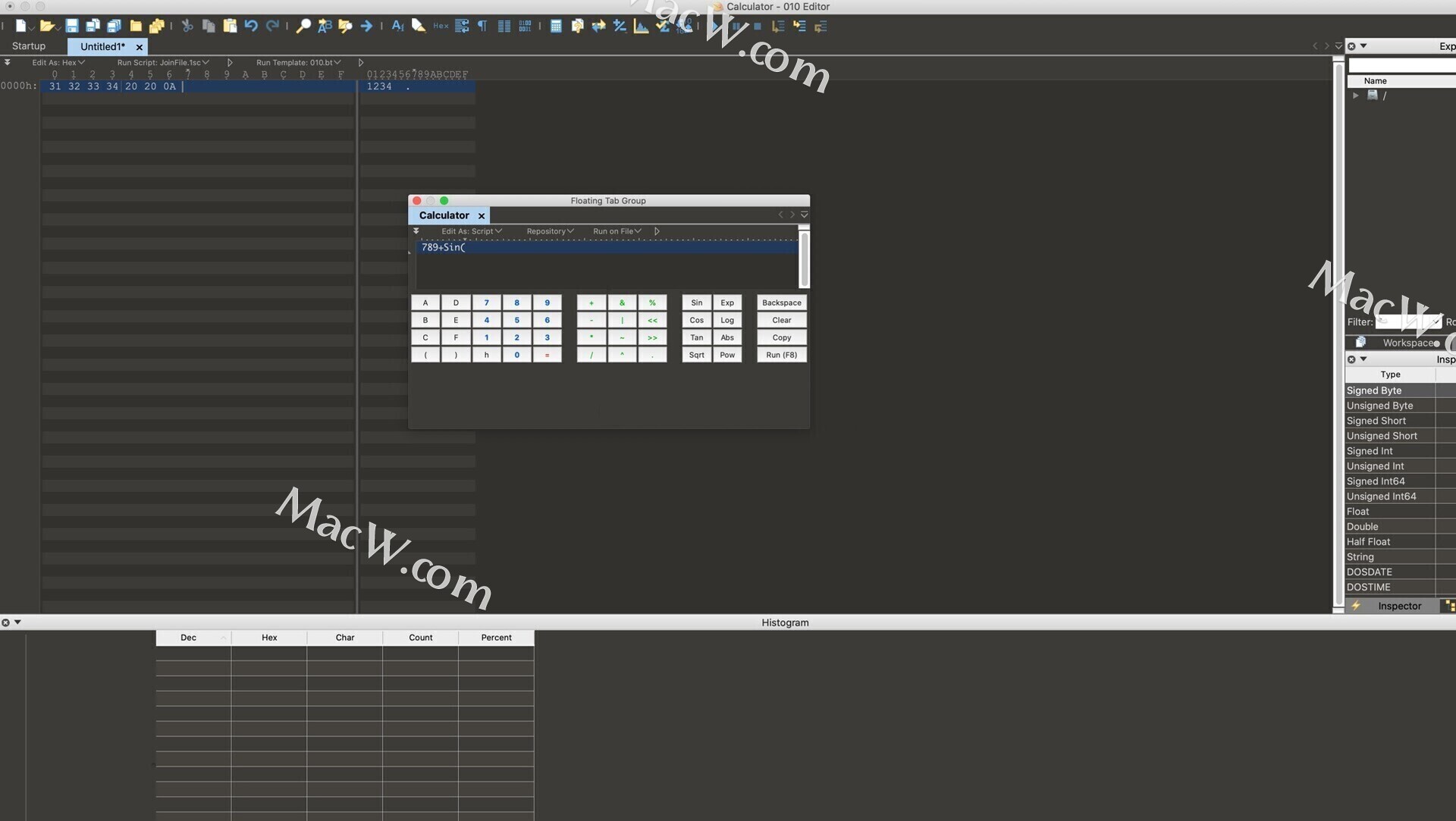Screen dimensions: 1456x821
Task: Undo the last action
Action: [251, 26]
